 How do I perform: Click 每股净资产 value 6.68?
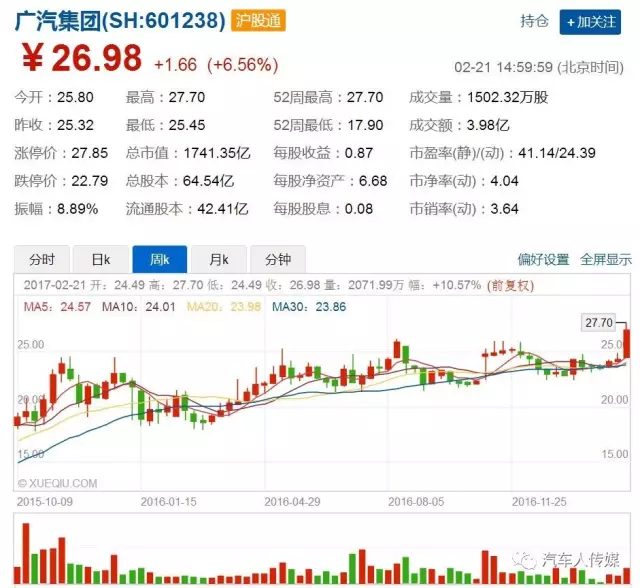373,181
